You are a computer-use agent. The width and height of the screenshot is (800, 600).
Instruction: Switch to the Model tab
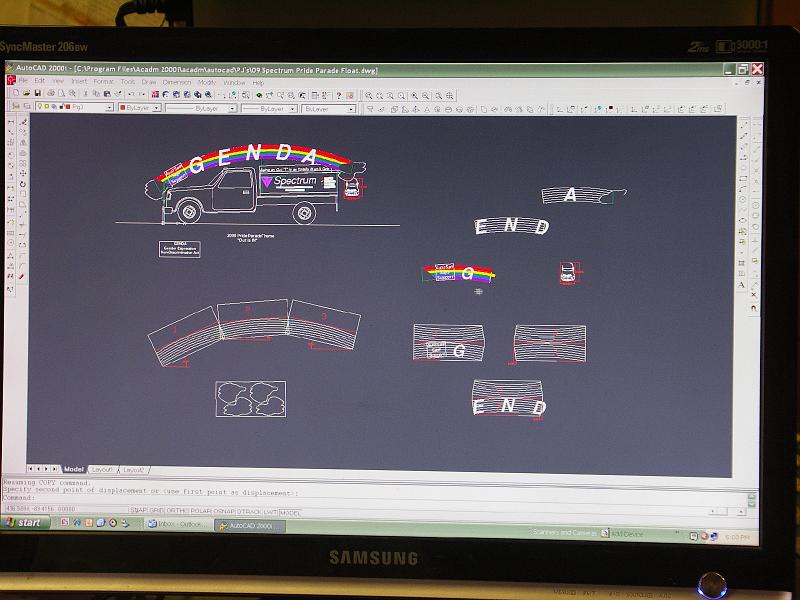tap(74, 469)
